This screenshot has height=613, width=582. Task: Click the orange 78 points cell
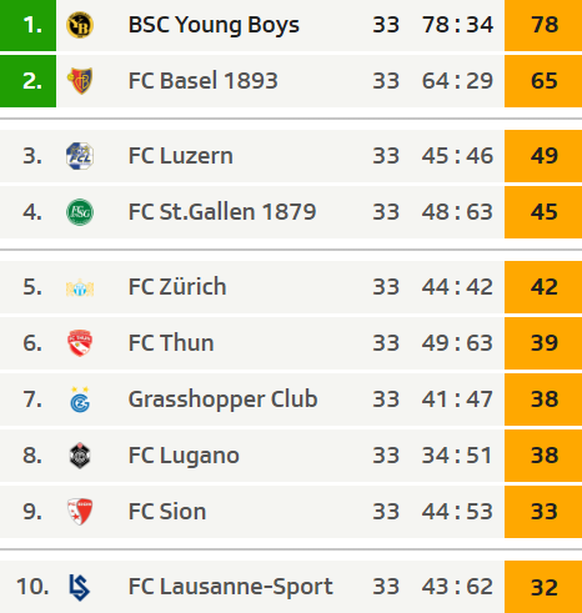[543, 25]
